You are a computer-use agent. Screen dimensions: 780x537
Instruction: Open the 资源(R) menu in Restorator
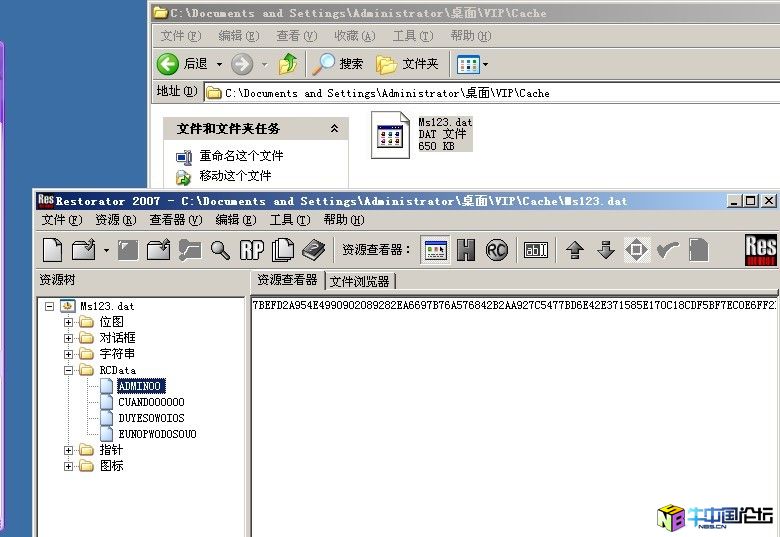coord(115,220)
